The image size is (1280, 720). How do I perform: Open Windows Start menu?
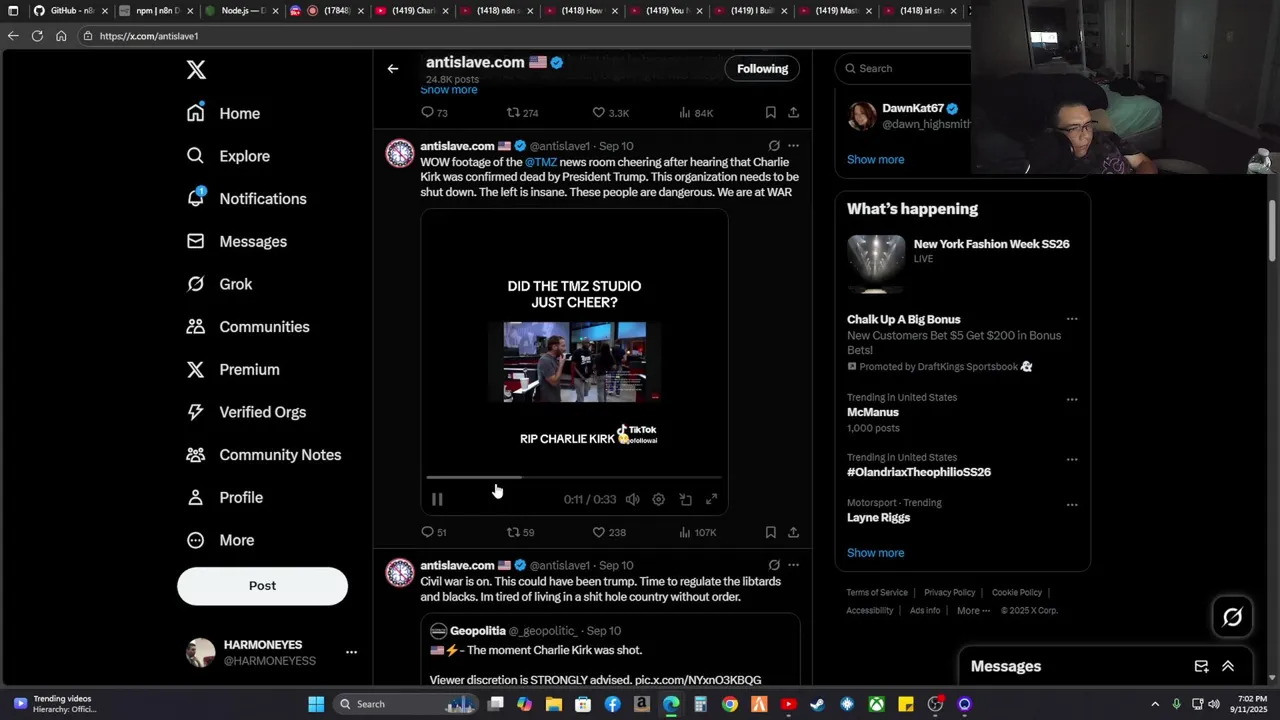point(316,704)
